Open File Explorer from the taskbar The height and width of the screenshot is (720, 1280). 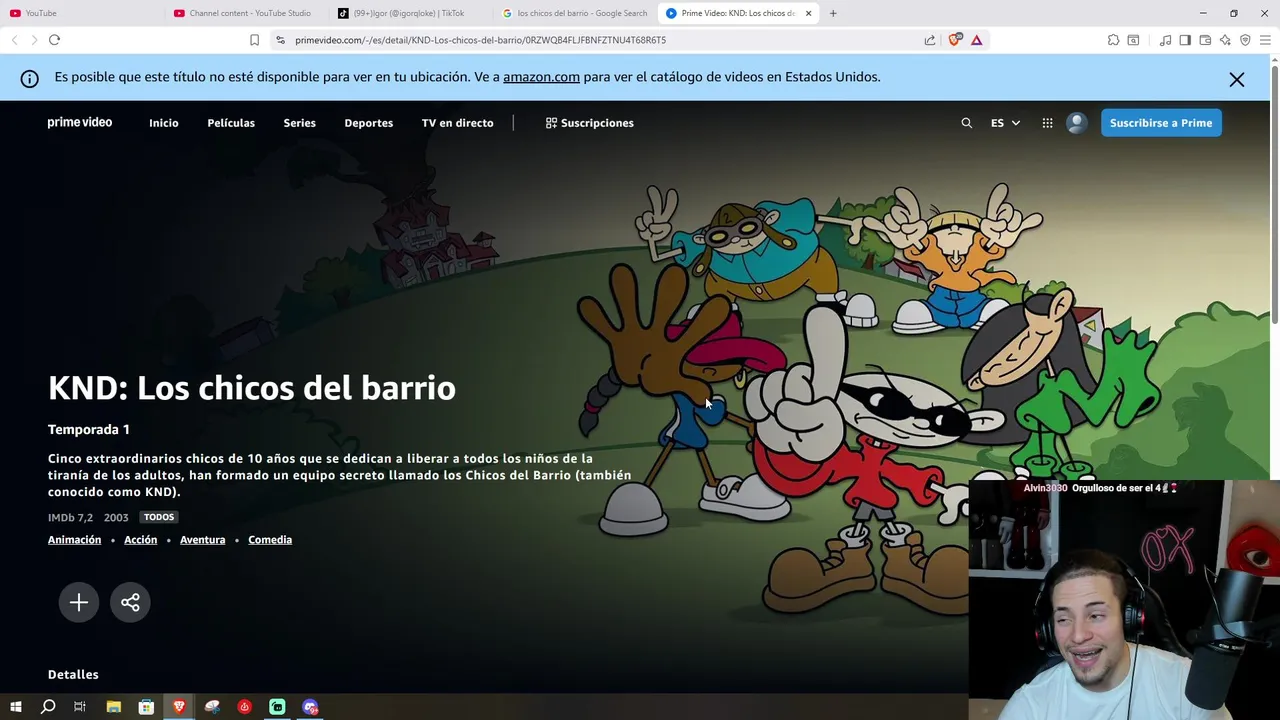(x=114, y=707)
